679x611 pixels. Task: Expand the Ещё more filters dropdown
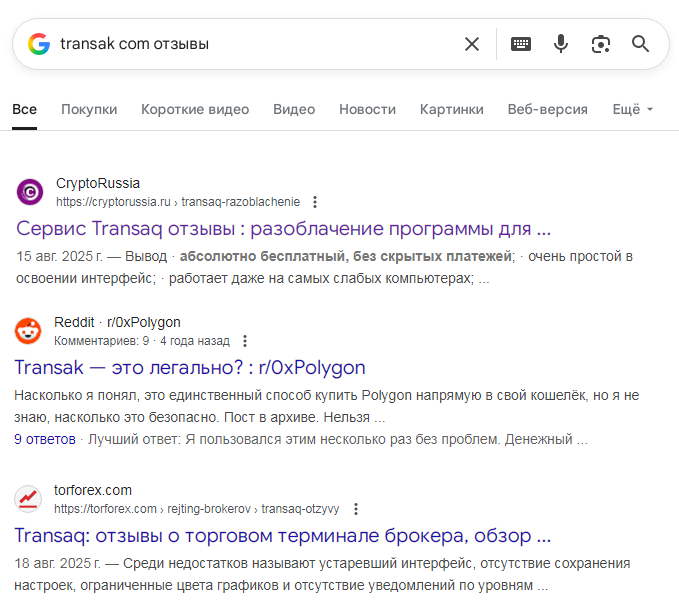pyautogui.click(x=632, y=109)
